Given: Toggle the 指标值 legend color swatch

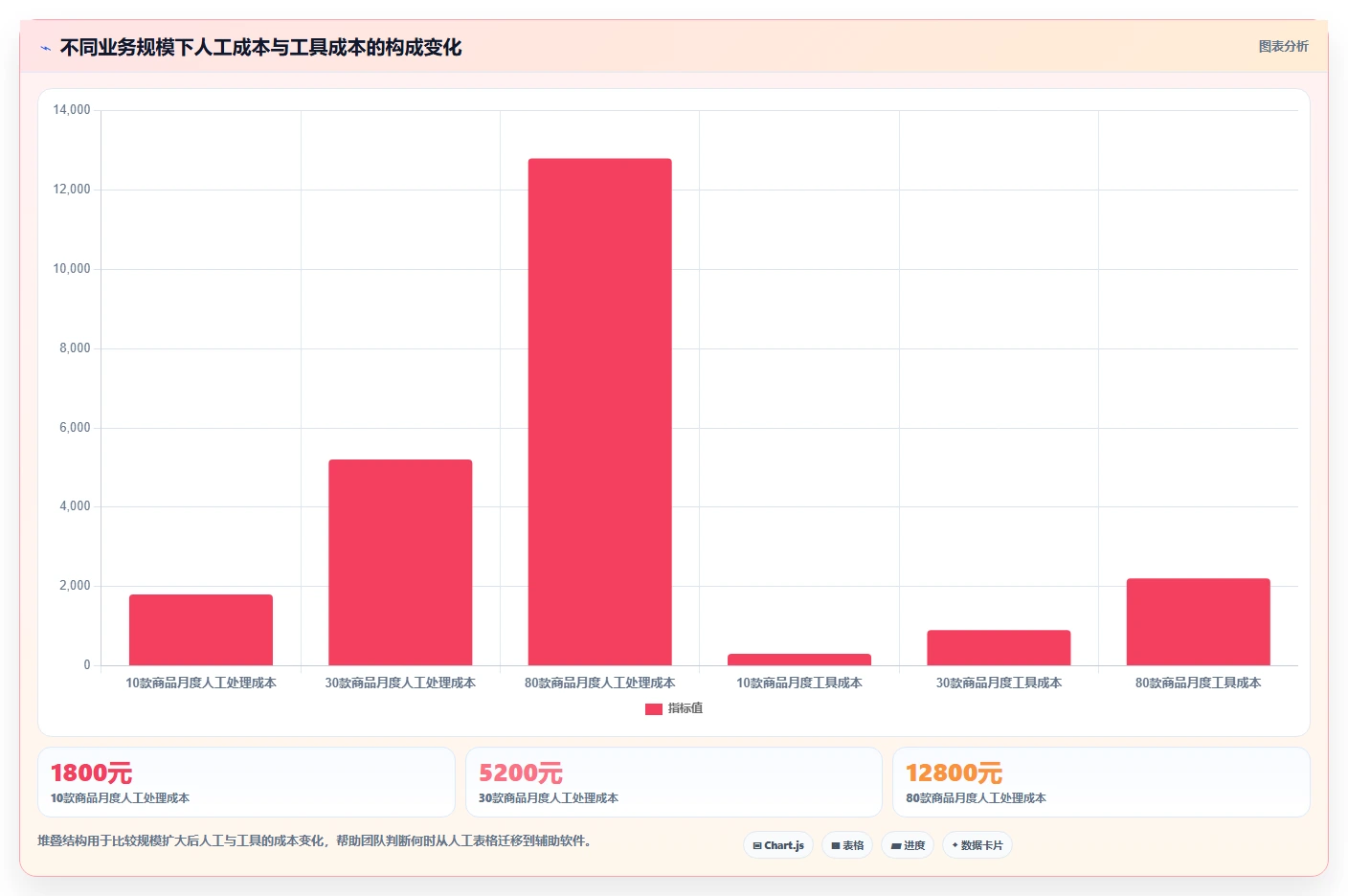Looking at the screenshot, I should (654, 709).
